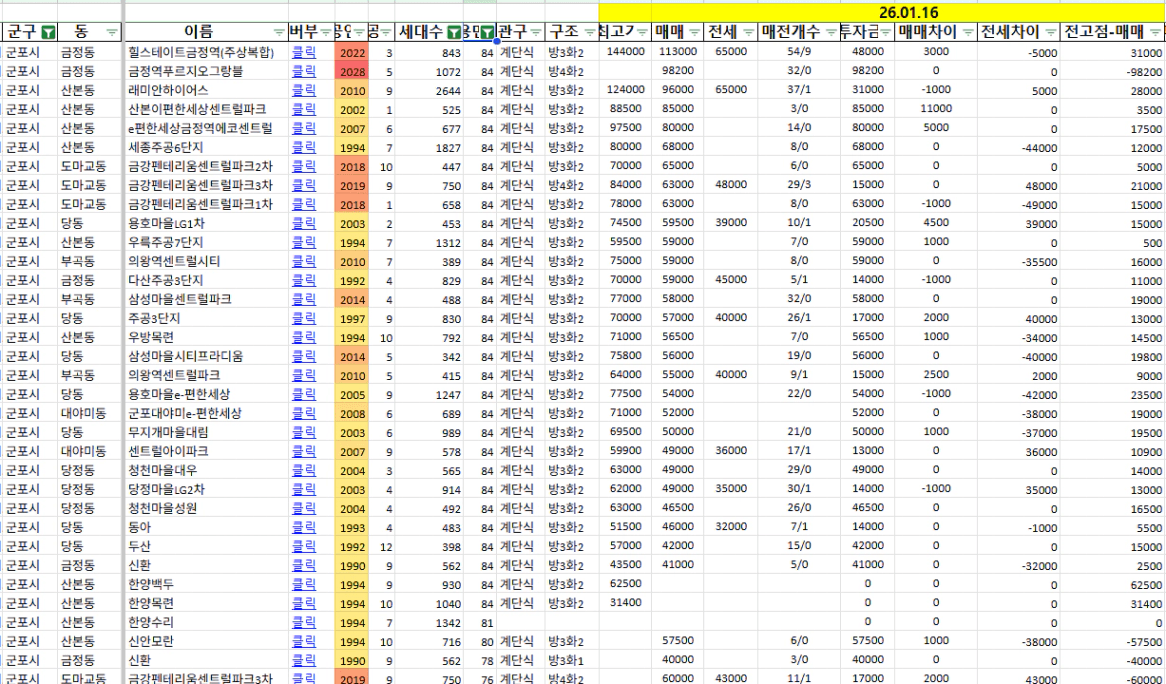Follow the 클릭 link for 래미안하이어스
The width and height of the screenshot is (1166, 684).
point(303,91)
